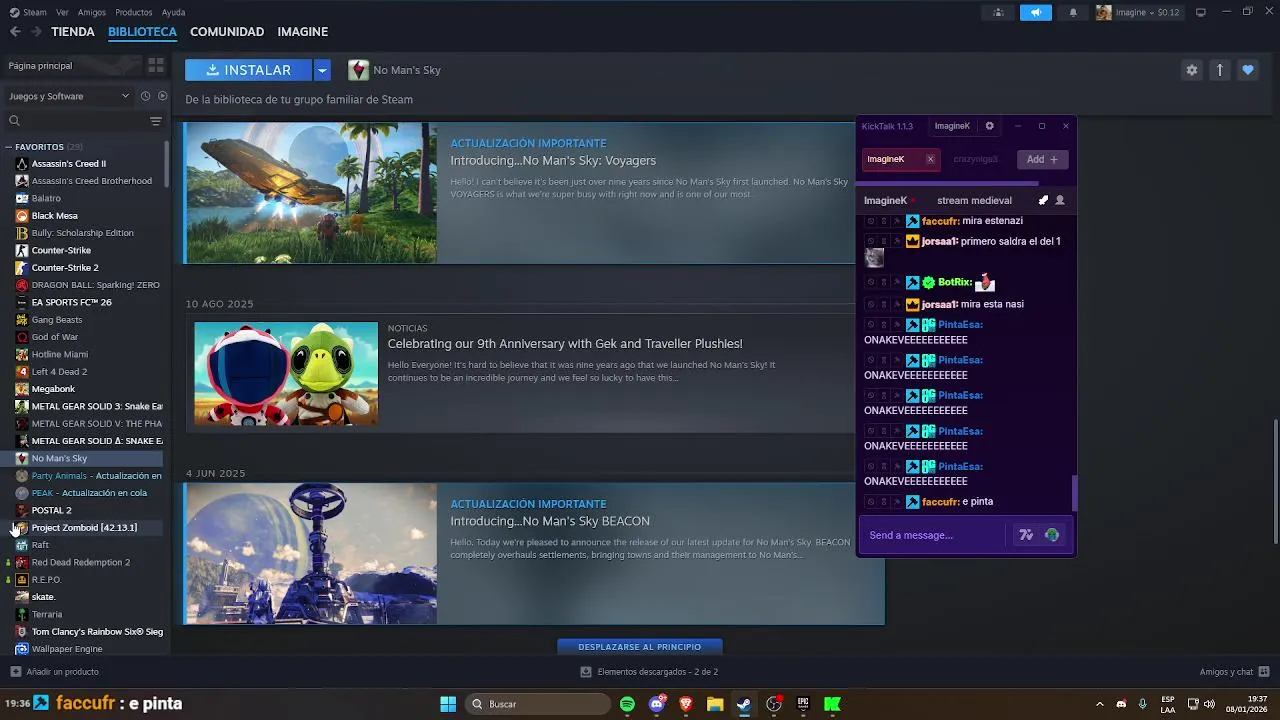Open the Ver menu
The image size is (1280, 720).
63,12
